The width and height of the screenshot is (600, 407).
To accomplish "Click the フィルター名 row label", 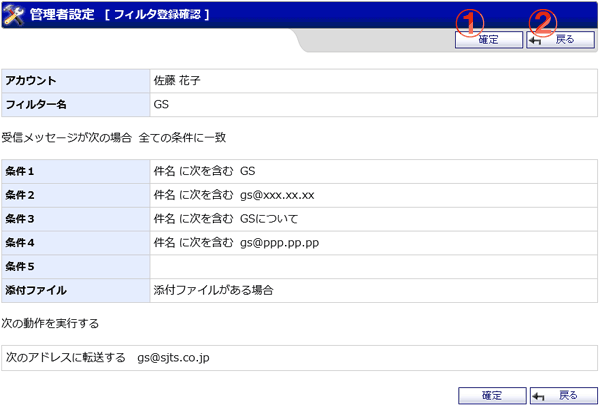I will coord(36,104).
